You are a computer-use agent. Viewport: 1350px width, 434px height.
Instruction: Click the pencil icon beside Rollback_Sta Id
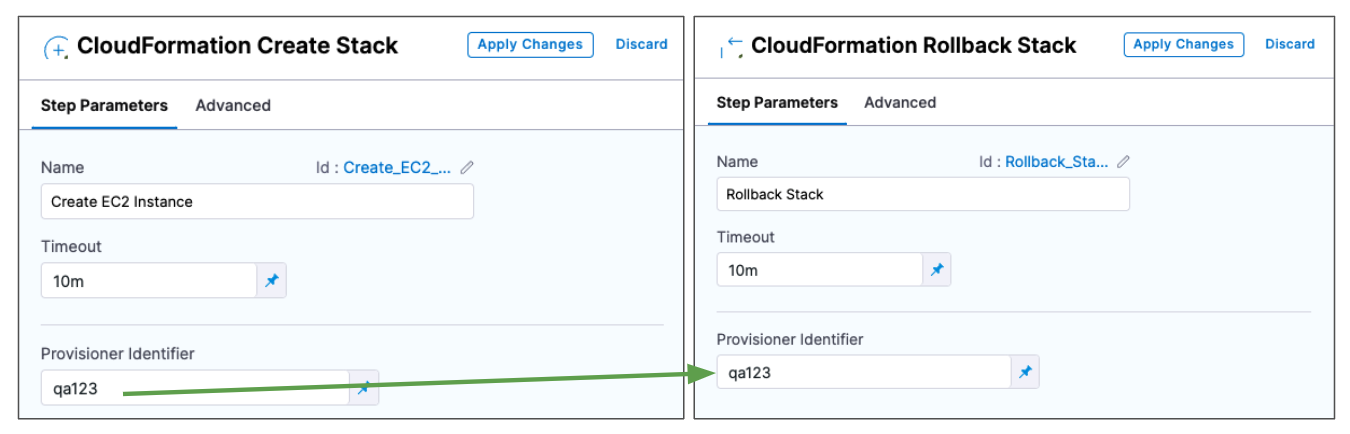coord(1123,162)
